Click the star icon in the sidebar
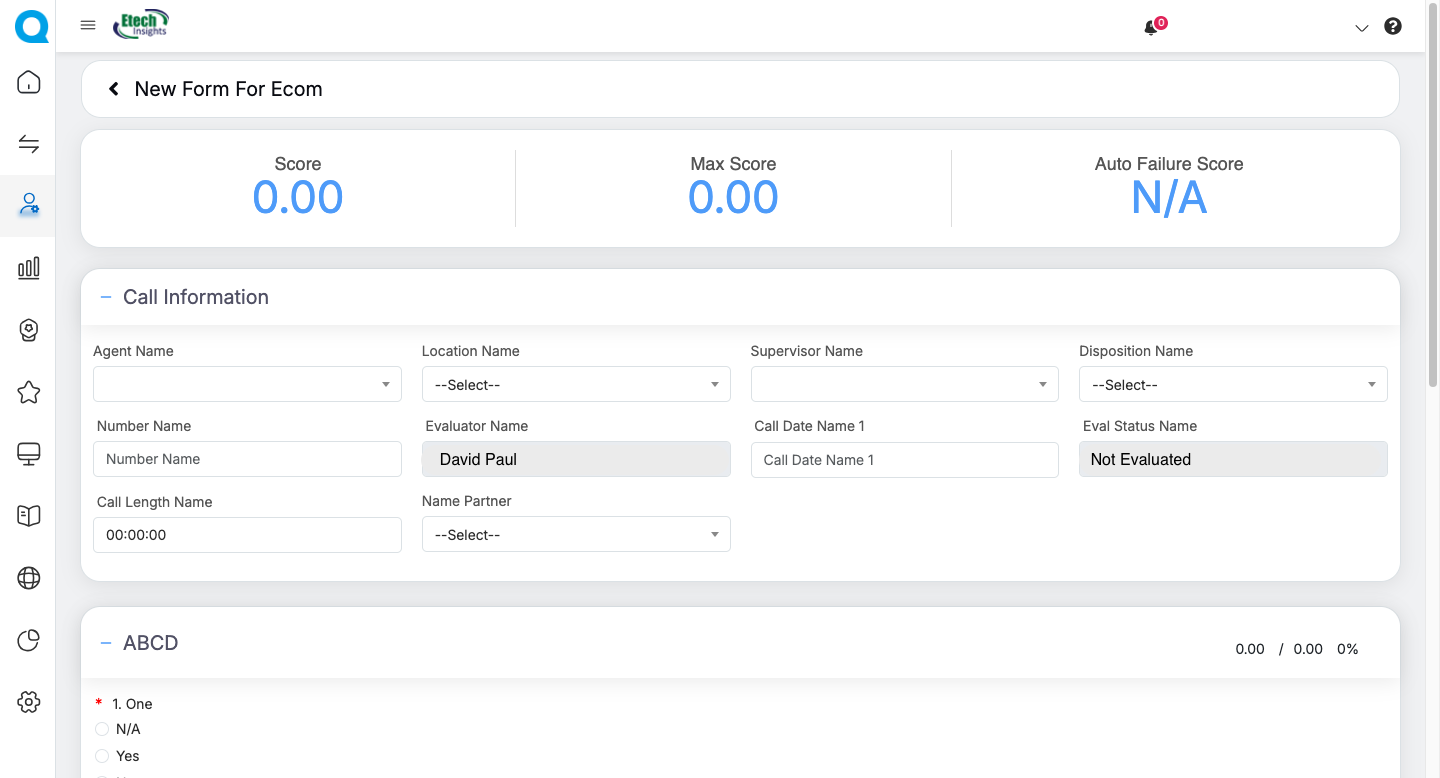1440x778 pixels. (x=29, y=392)
